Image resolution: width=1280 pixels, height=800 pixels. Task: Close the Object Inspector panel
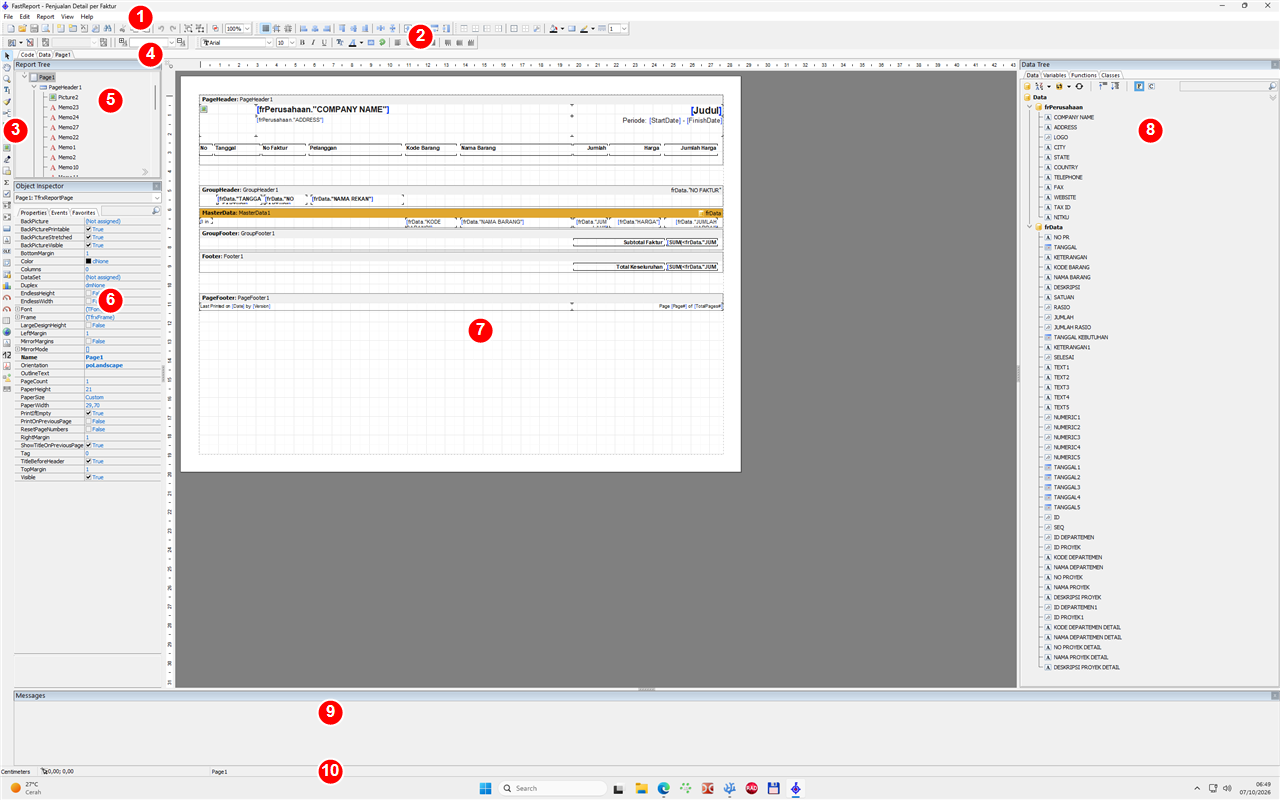[x=156, y=186]
